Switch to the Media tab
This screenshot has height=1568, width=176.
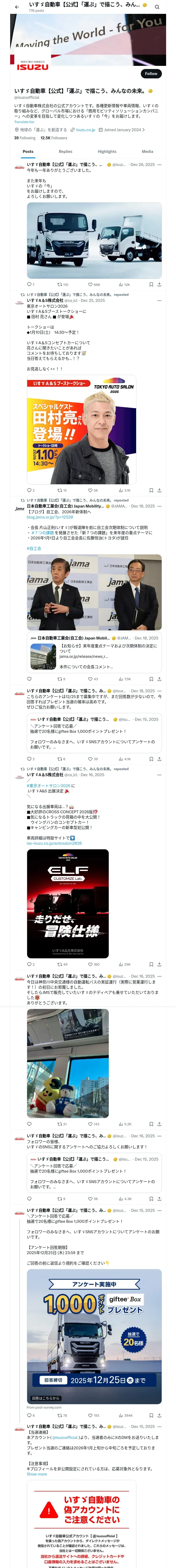(148, 152)
